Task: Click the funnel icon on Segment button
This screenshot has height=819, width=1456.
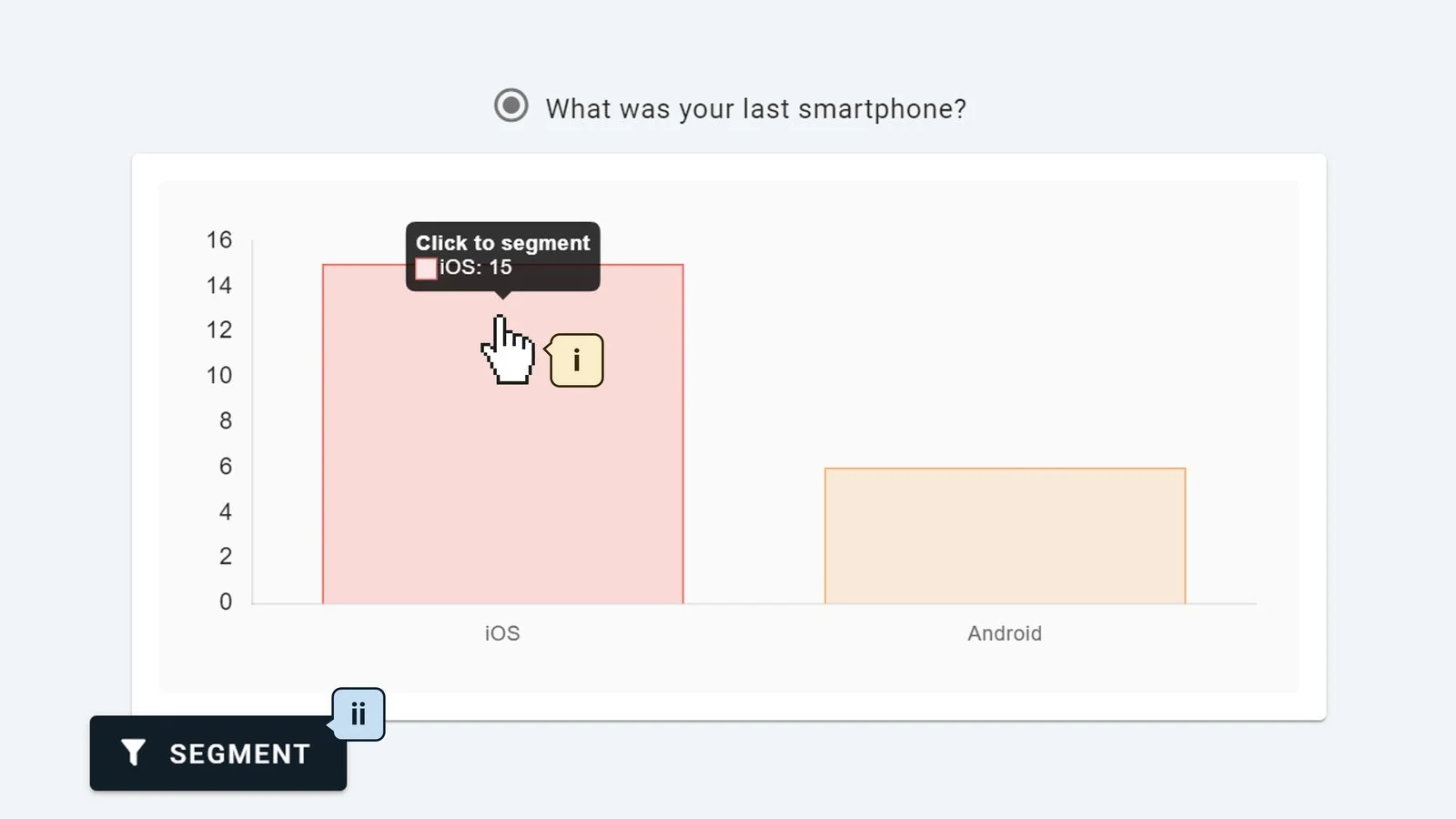Action: (133, 753)
